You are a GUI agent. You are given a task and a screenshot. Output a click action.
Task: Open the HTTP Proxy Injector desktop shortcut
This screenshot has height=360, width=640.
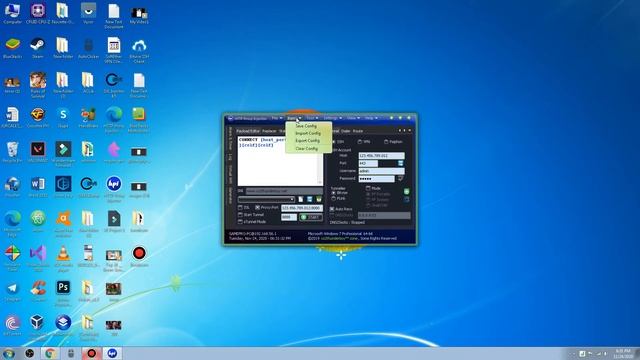tap(113, 188)
